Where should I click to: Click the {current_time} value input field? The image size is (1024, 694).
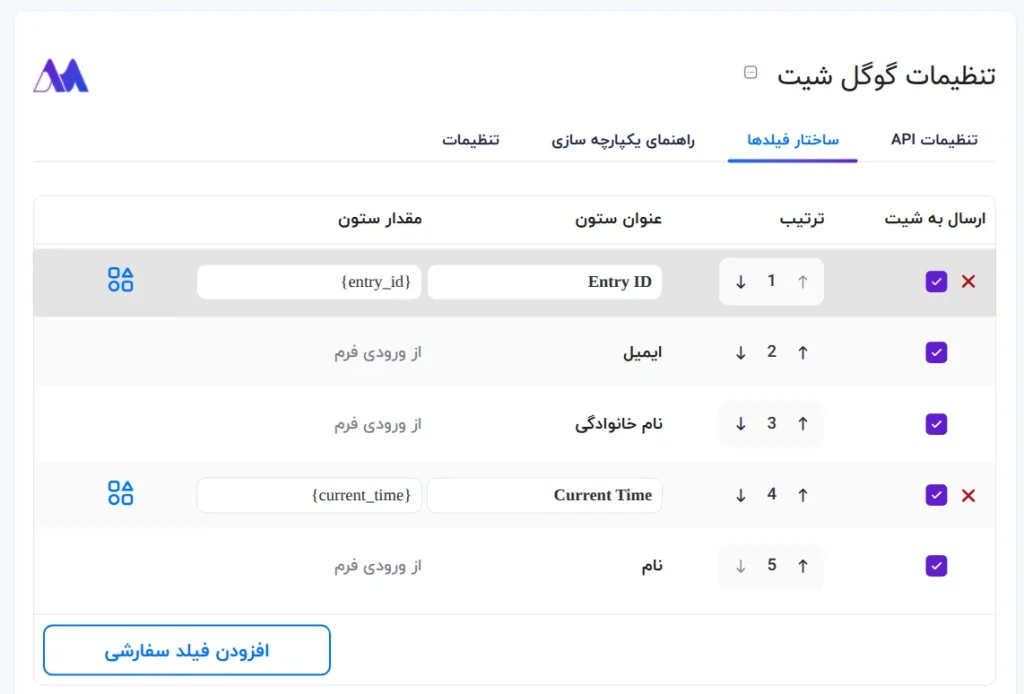coord(309,495)
